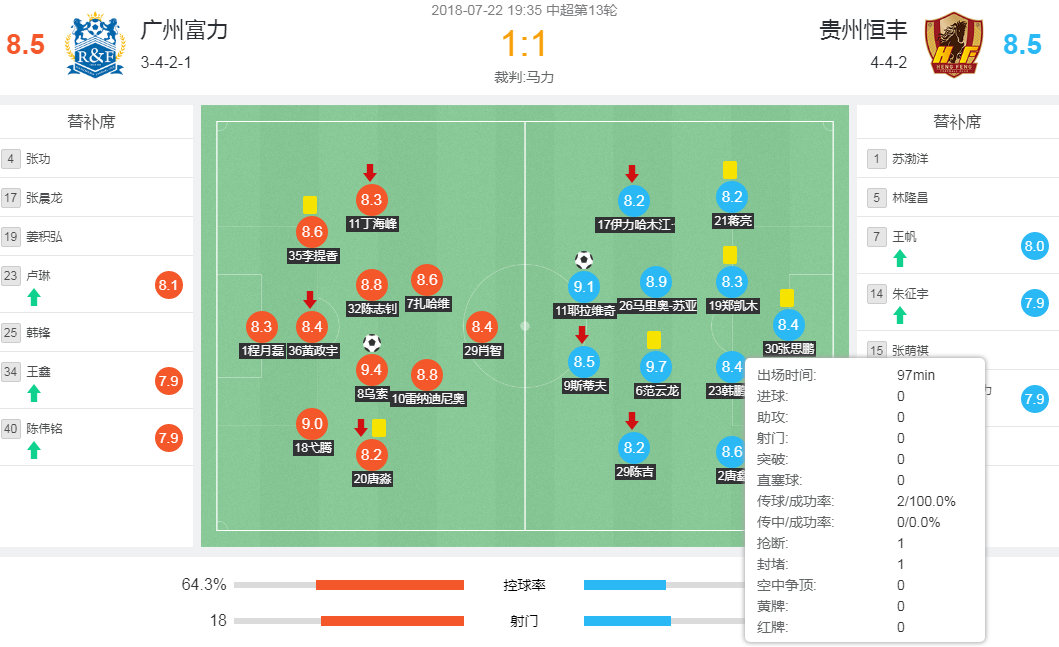Select player 6范云龙 rating bubble 9.7
The image size is (1059, 647).
657,367
